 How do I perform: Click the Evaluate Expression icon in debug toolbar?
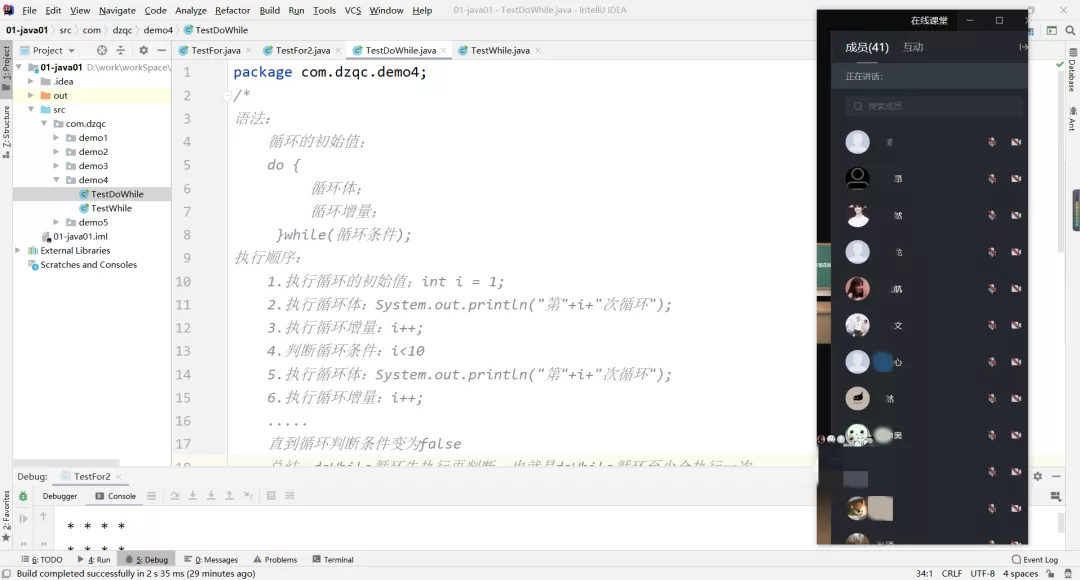click(x=269, y=495)
